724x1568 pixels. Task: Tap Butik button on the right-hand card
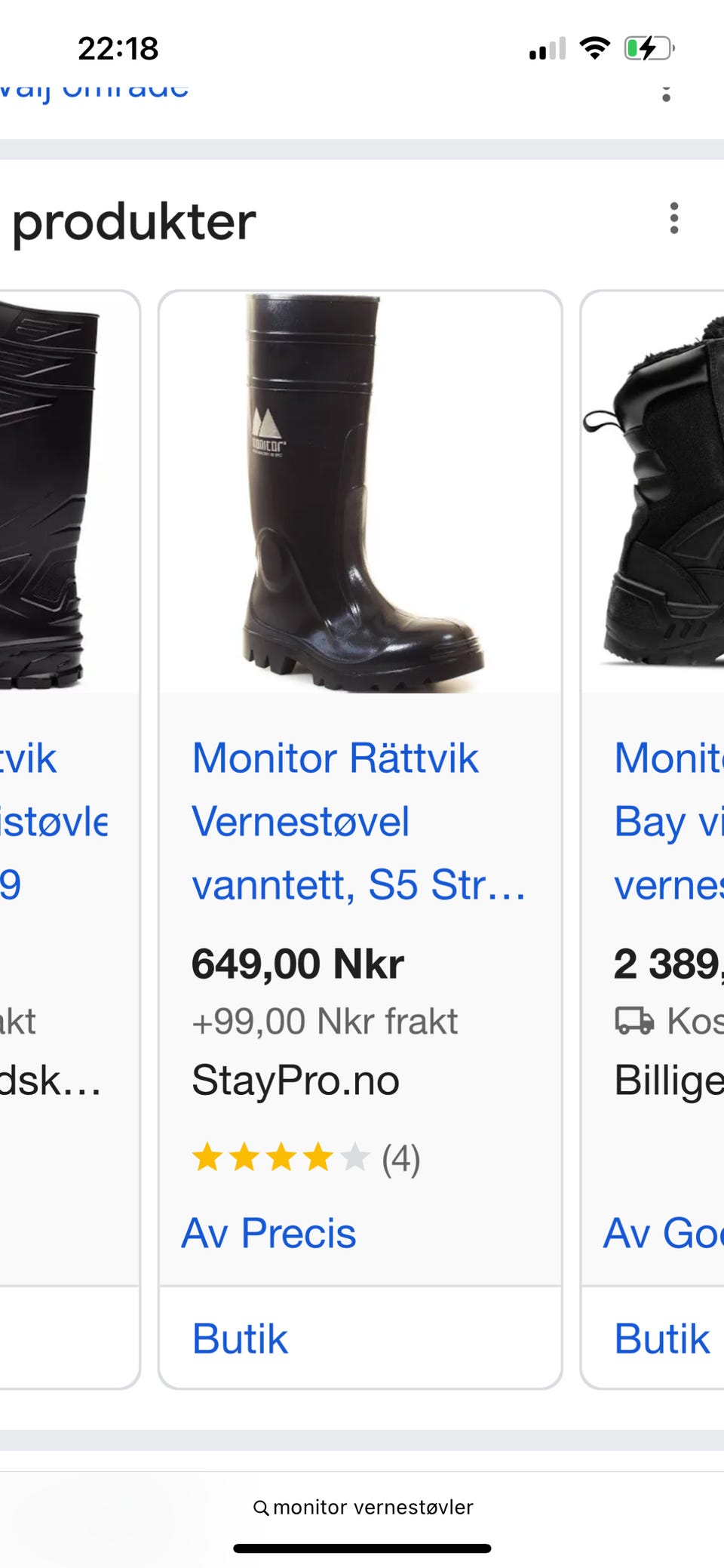coord(662,1339)
